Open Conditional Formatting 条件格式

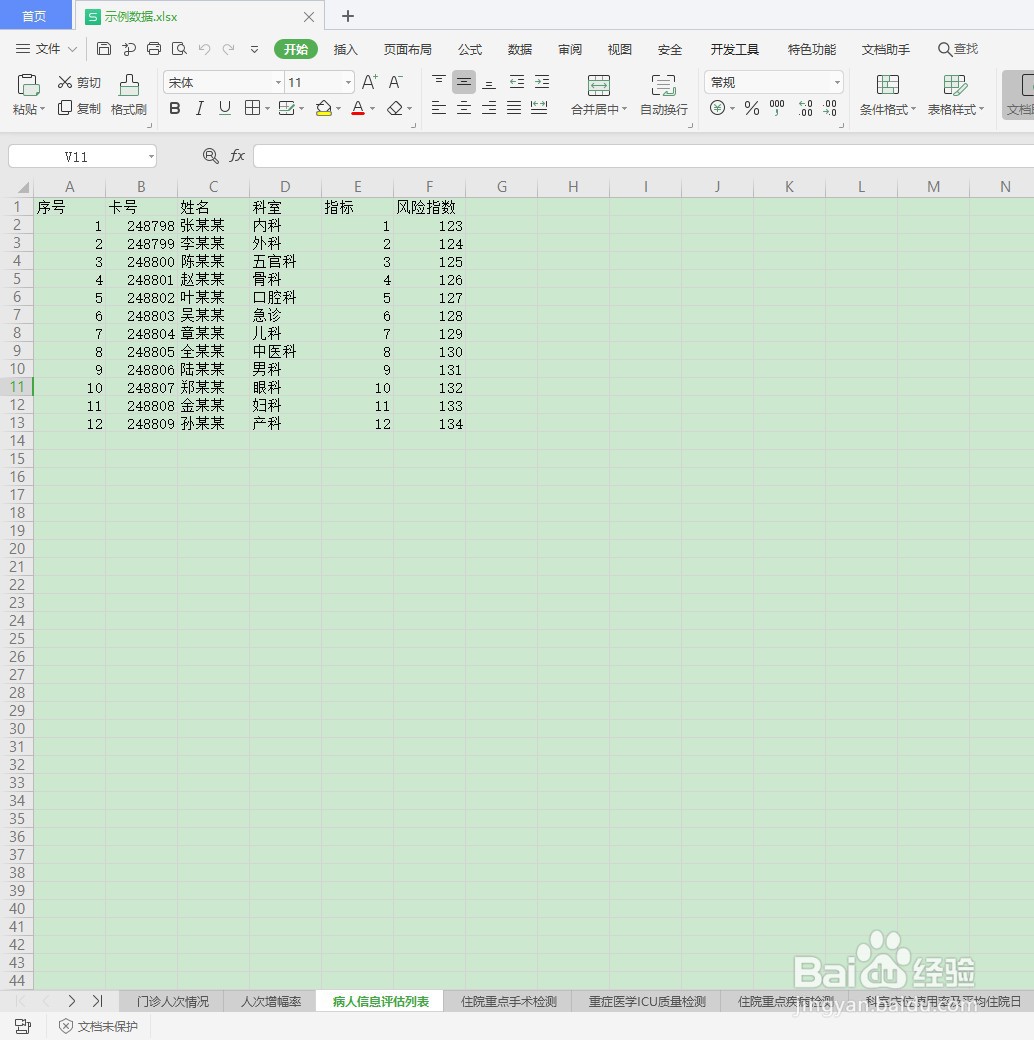887,95
